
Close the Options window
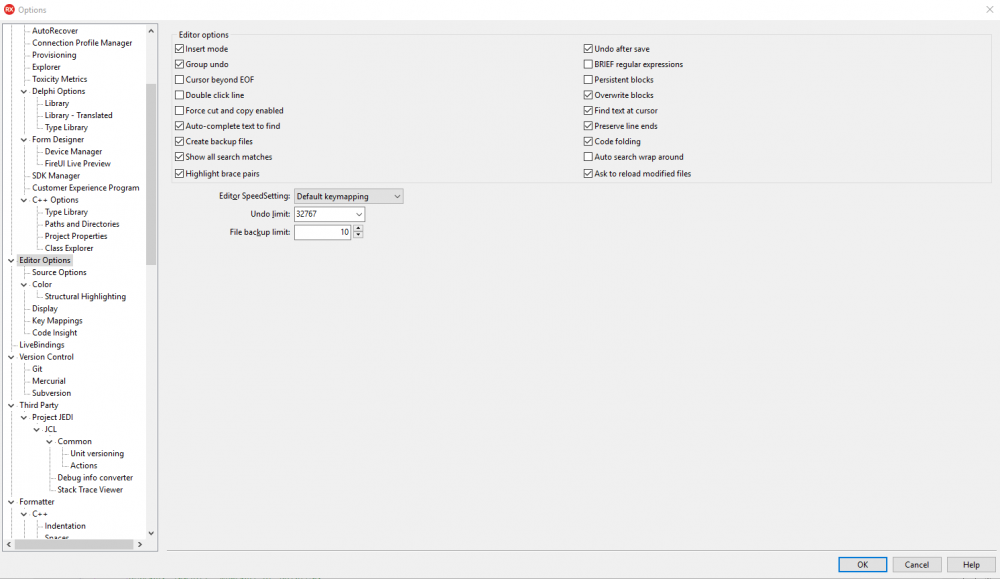pyautogui.click(x=989, y=10)
